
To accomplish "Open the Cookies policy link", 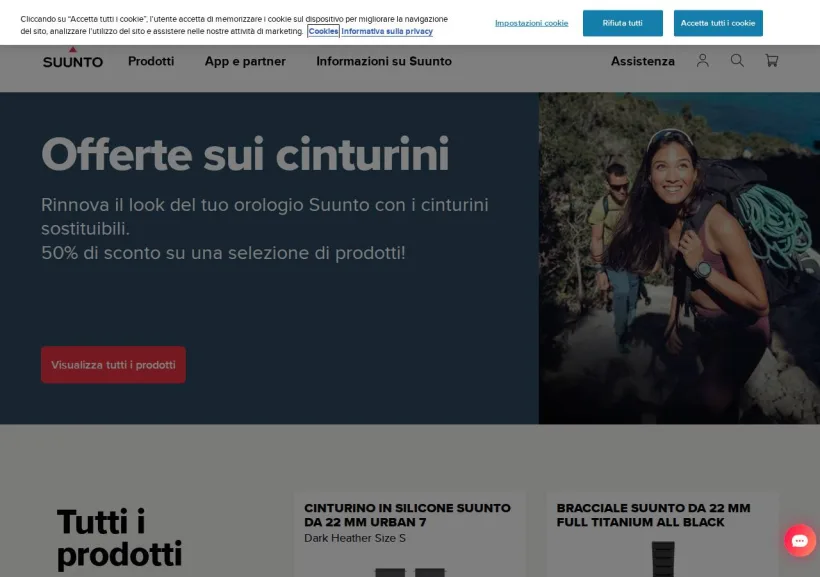I will tap(323, 31).
